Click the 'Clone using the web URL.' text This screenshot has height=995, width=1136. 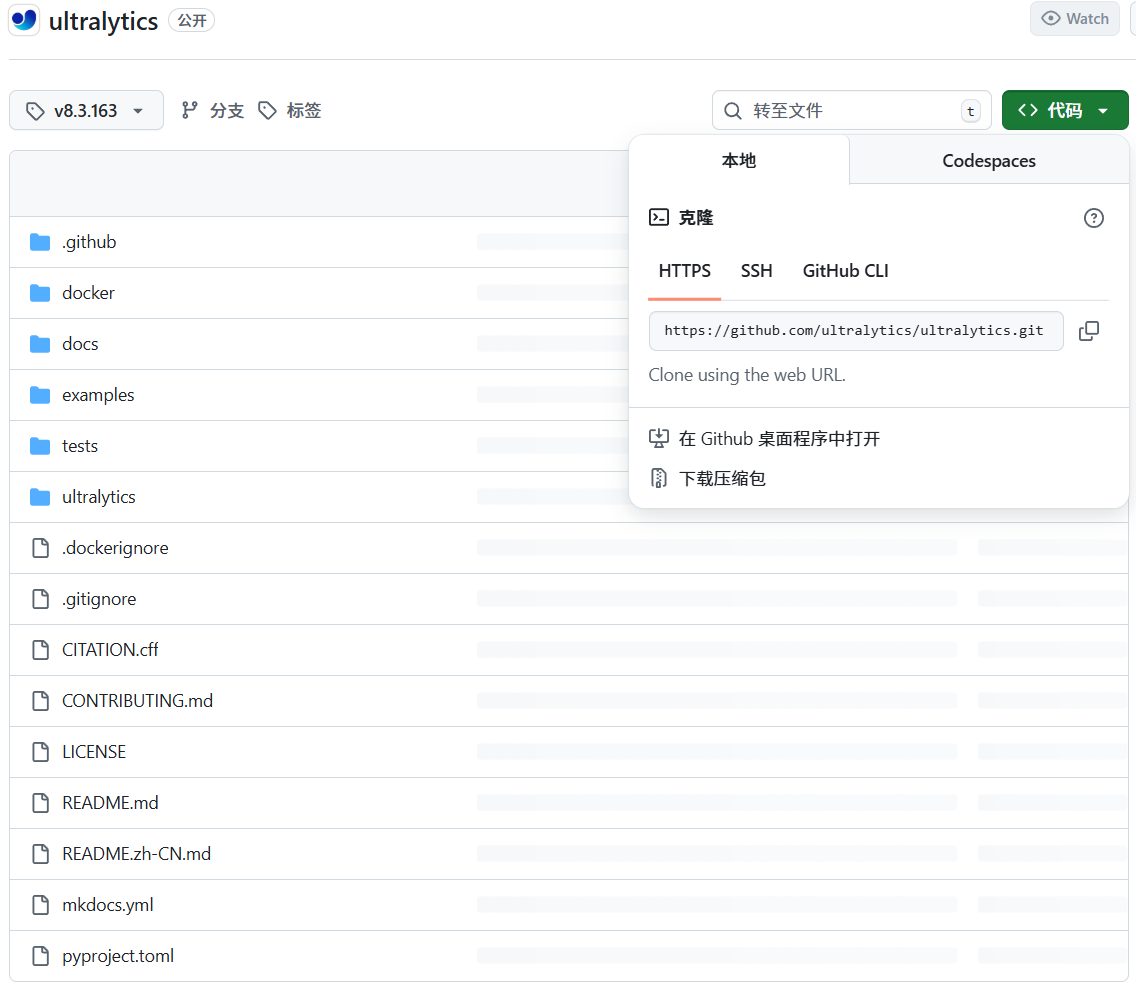point(747,375)
